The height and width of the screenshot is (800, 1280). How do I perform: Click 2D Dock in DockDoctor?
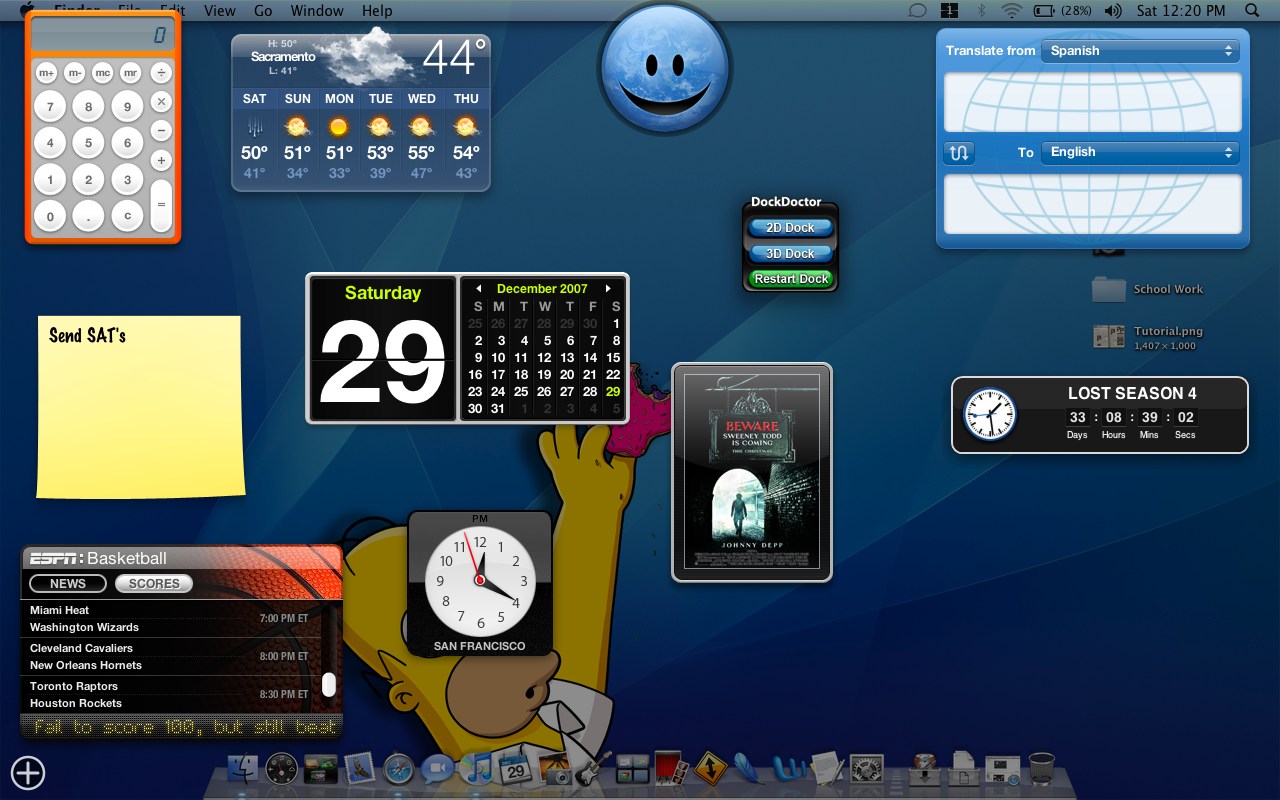click(791, 228)
